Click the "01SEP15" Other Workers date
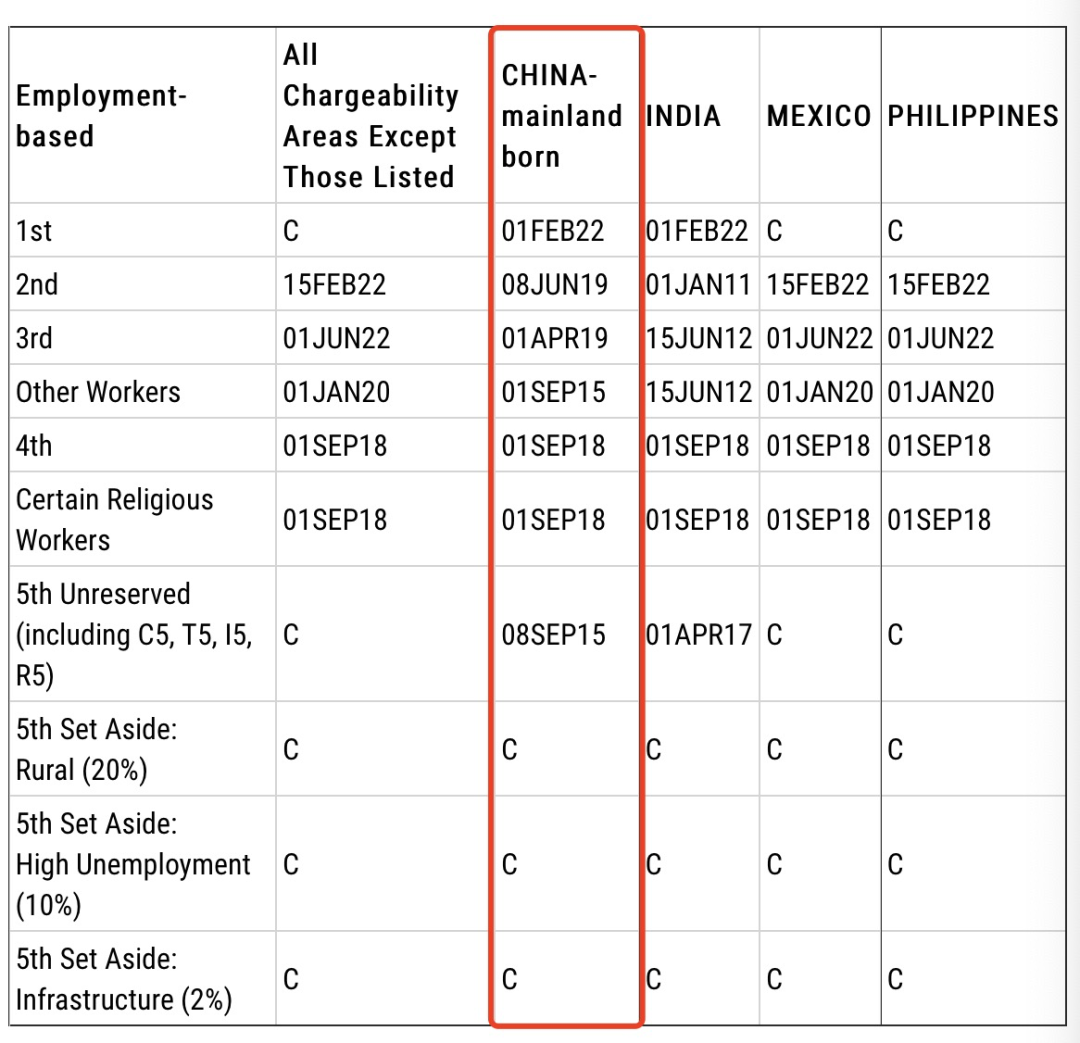 (x=553, y=392)
